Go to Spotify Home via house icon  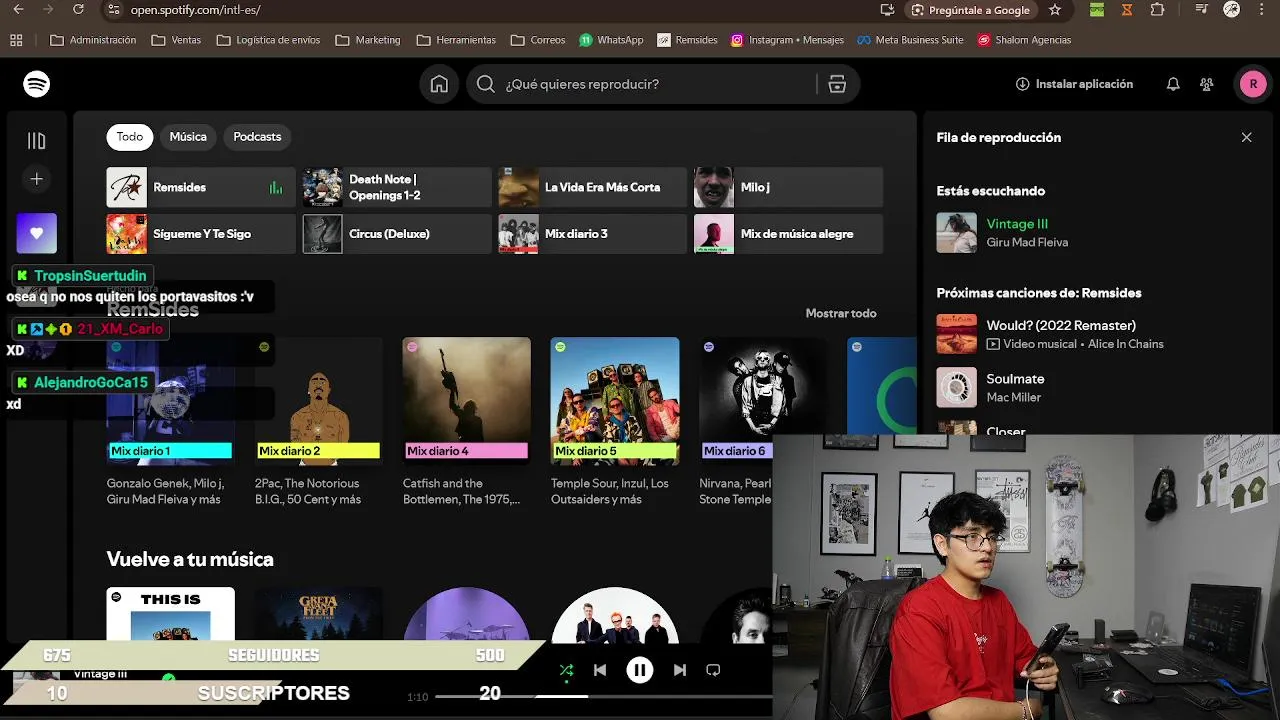(x=439, y=84)
